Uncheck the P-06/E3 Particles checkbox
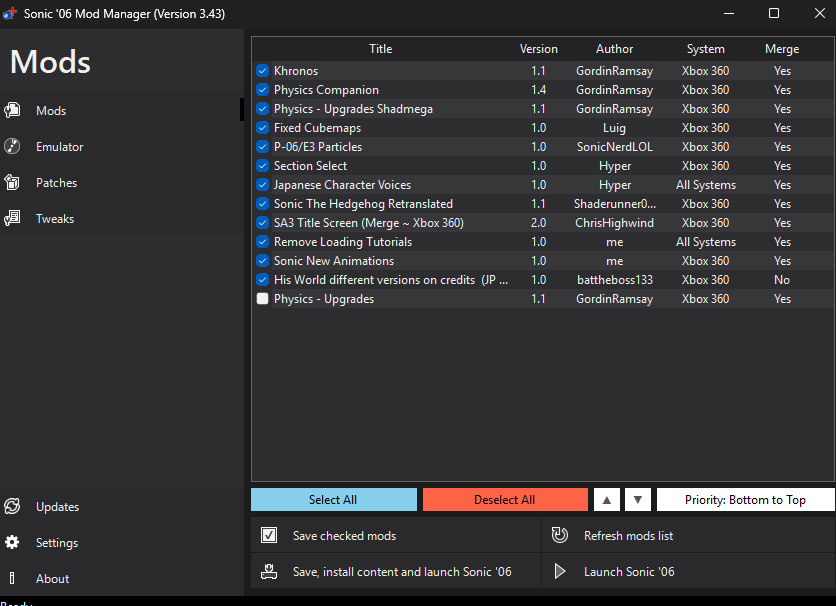 262,147
